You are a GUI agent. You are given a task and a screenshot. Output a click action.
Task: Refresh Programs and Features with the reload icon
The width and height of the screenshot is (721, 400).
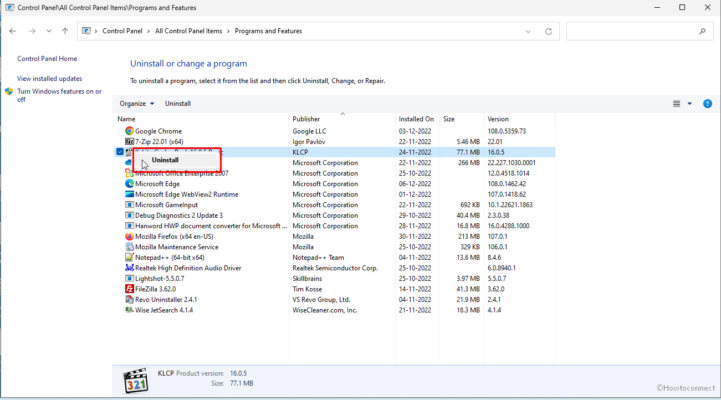(x=548, y=32)
